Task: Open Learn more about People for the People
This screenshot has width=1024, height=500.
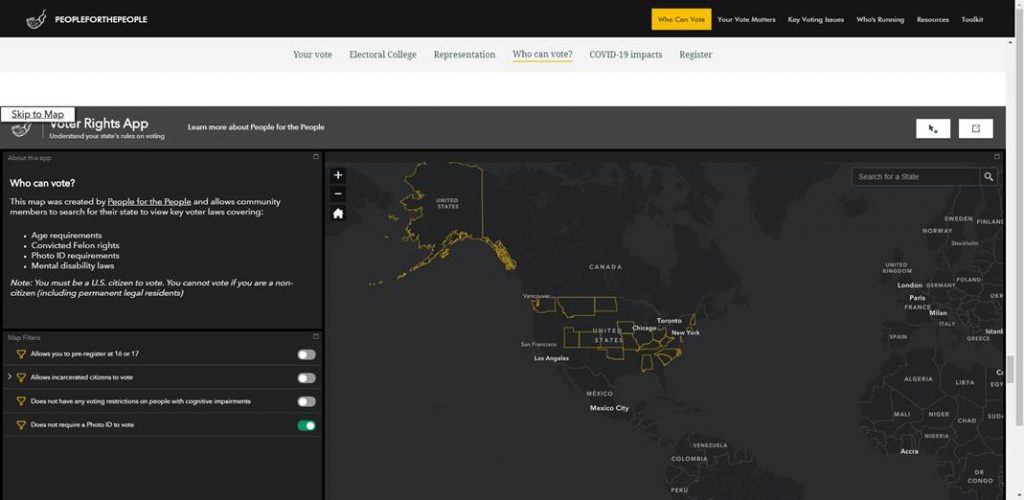Action: [256, 127]
